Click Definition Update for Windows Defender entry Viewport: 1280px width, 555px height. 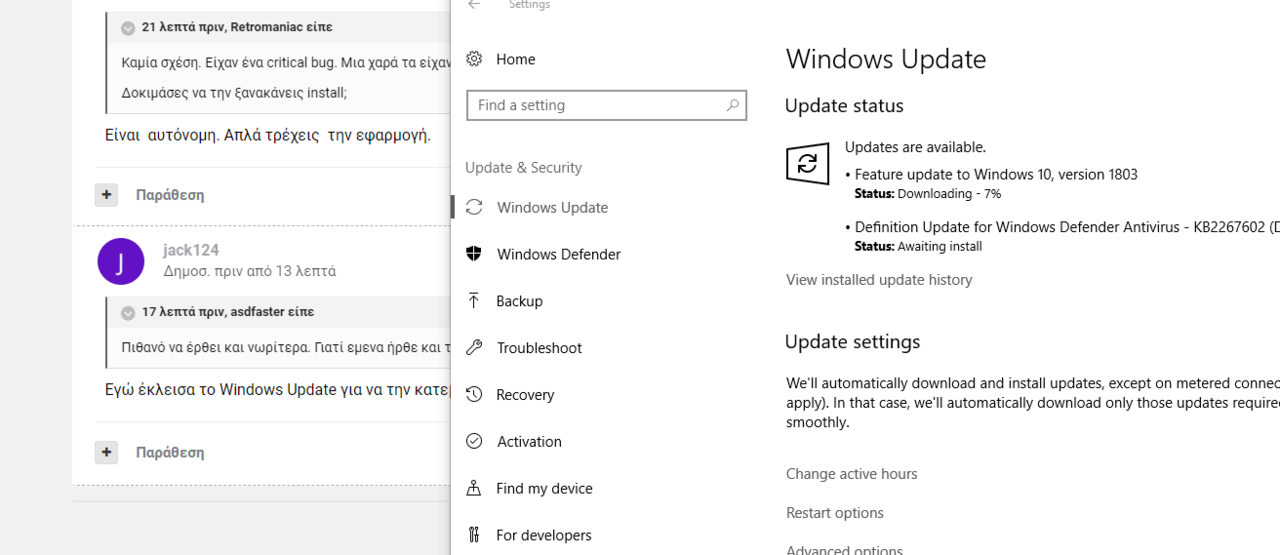pyautogui.click(x=1066, y=227)
